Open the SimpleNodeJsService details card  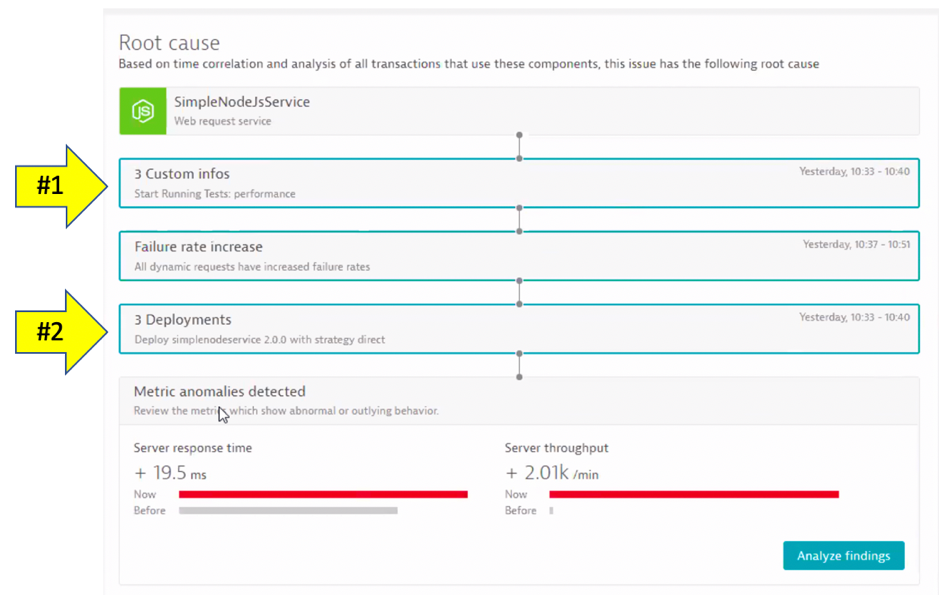(400, 110)
